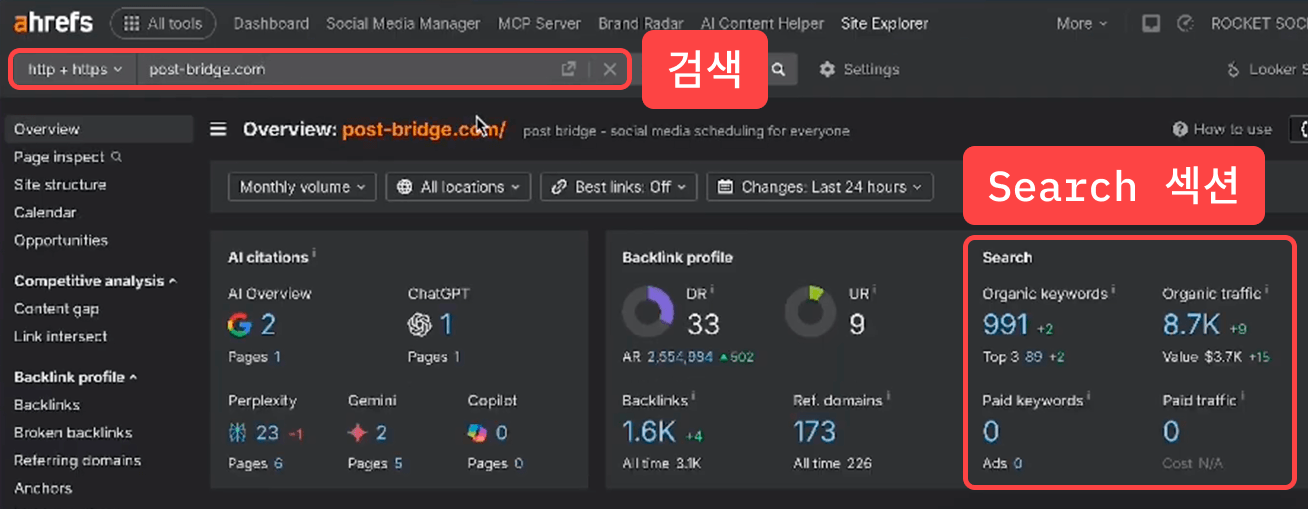
Task: Select Site Explorer tab
Action: [x=884, y=23]
